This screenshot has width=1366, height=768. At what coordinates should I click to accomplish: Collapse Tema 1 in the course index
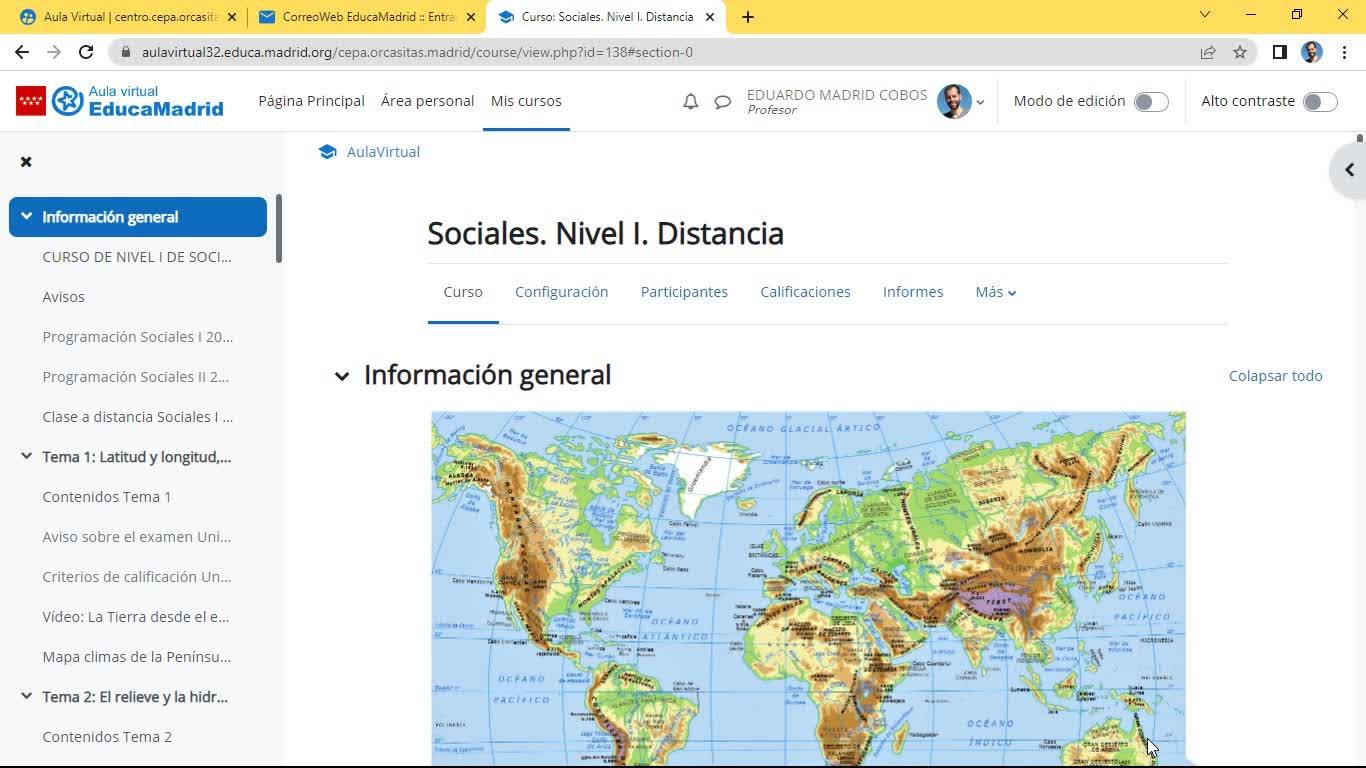point(26,456)
